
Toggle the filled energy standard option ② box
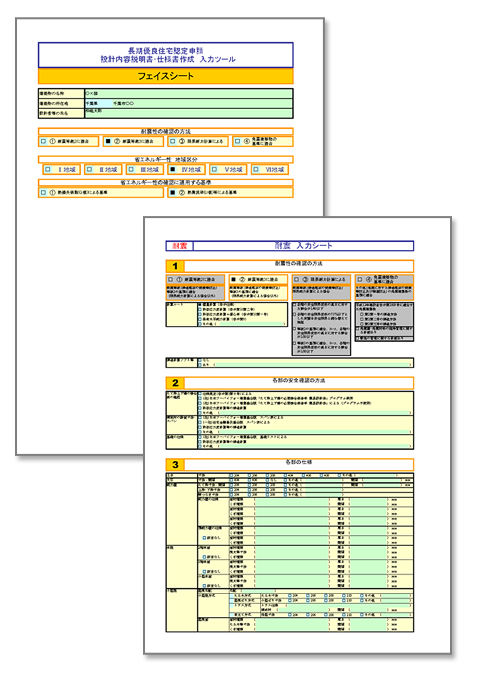(173, 192)
